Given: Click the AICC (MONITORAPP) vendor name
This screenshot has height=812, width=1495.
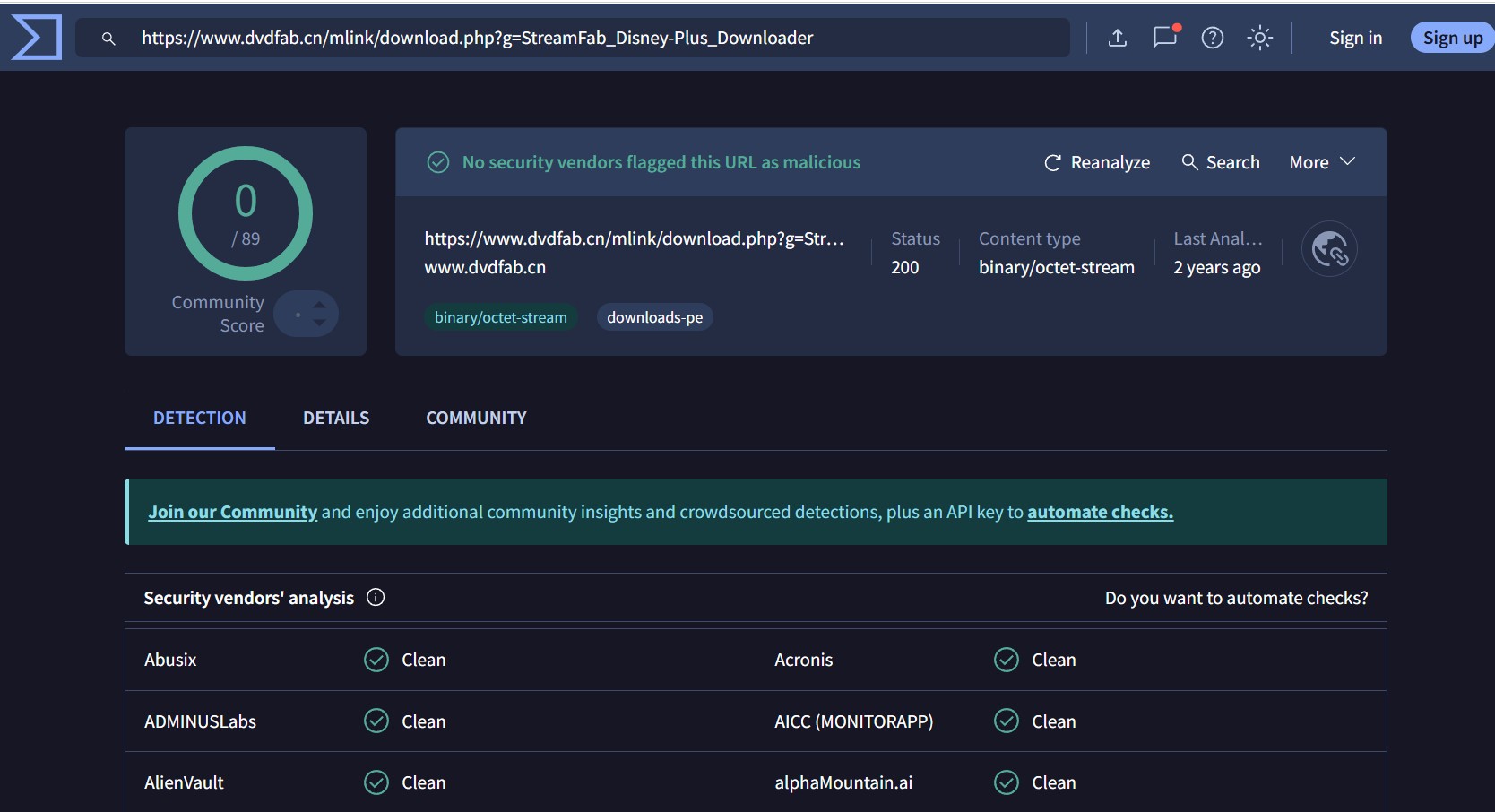Looking at the screenshot, I should pyautogui.click(x=853, y=721).
